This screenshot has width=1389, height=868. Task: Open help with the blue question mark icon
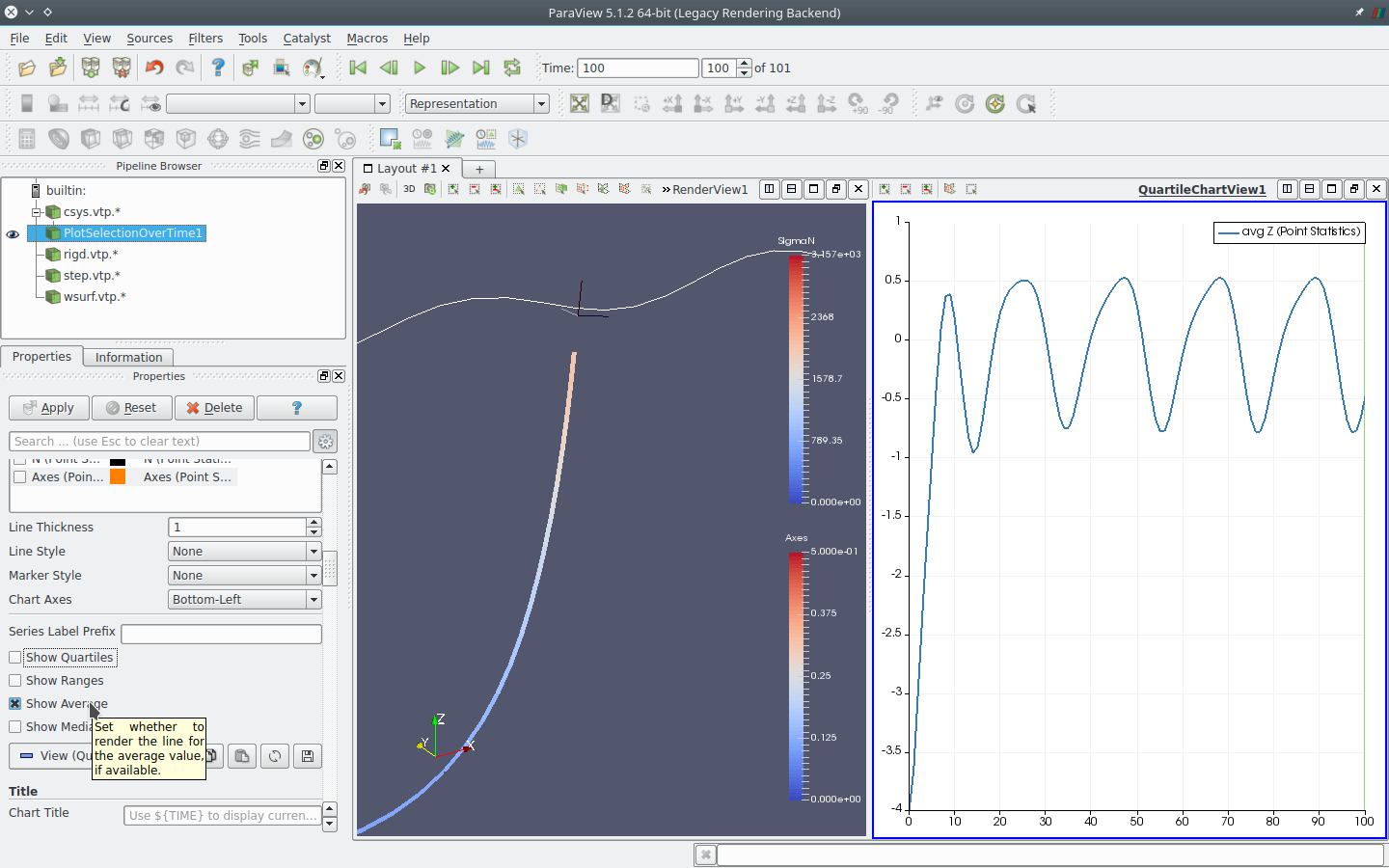click(x=218, y=68)
